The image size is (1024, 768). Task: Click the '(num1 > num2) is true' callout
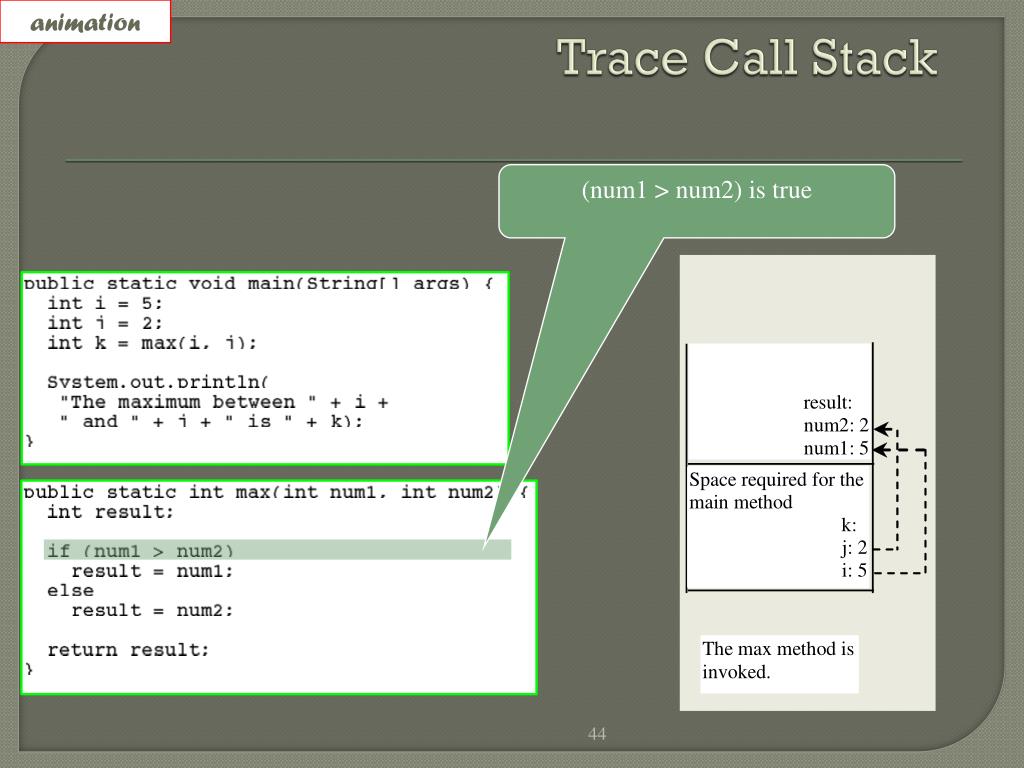pos(696,200)
